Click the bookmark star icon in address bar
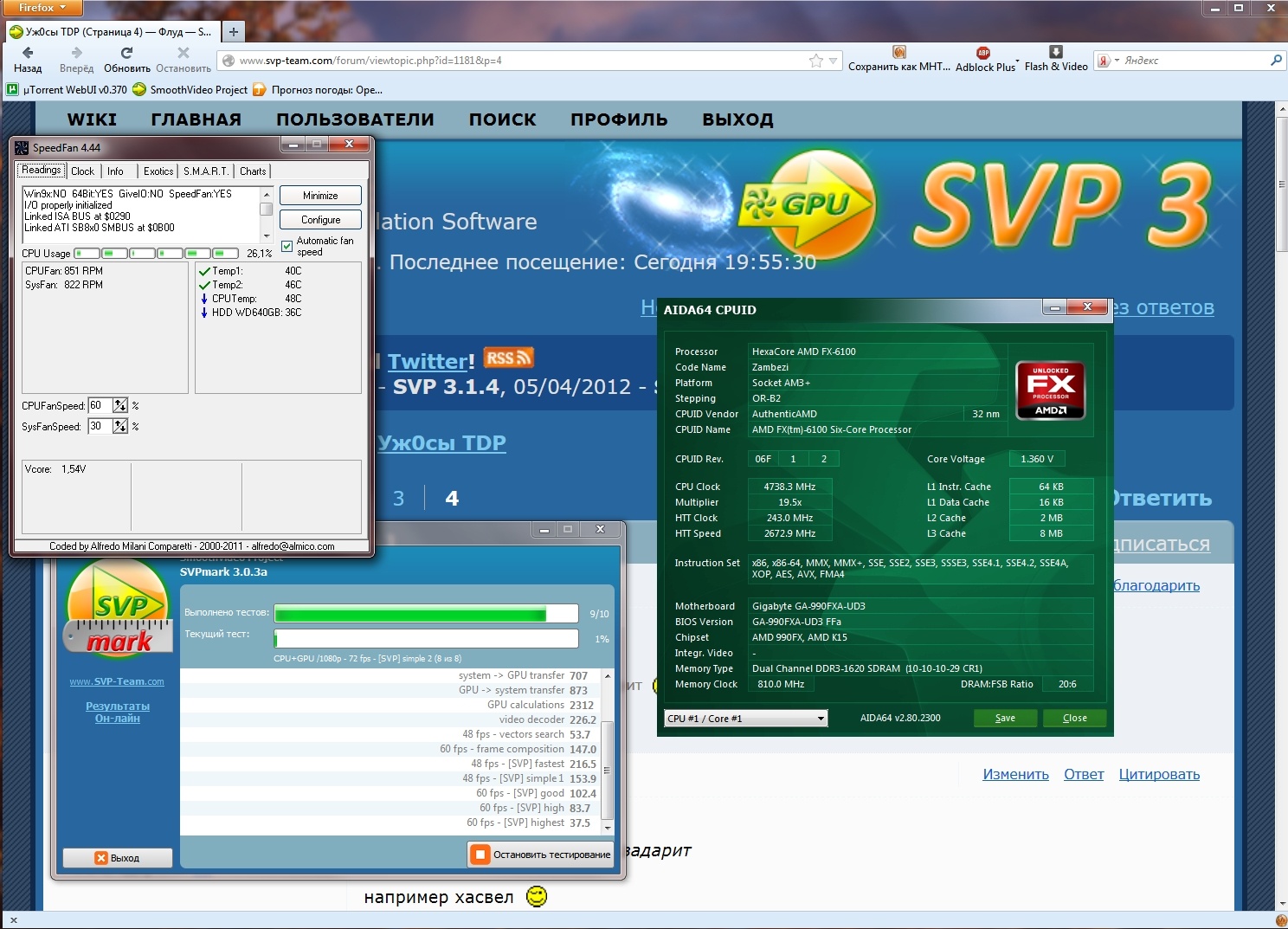 815,61
